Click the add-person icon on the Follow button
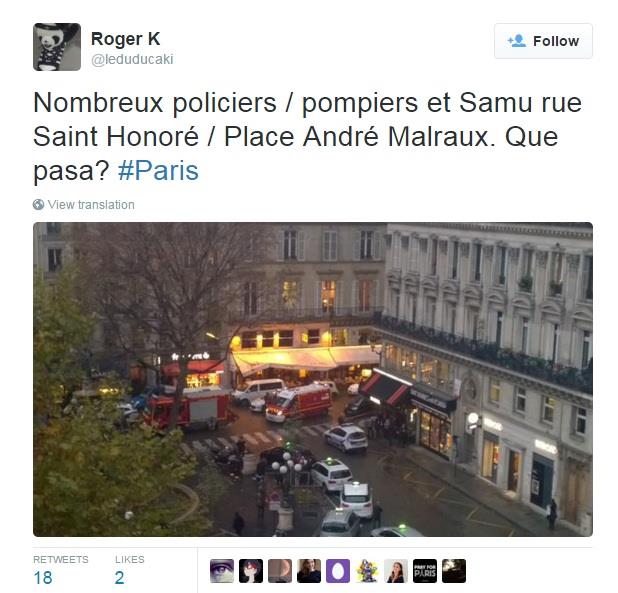 (517, 41)
